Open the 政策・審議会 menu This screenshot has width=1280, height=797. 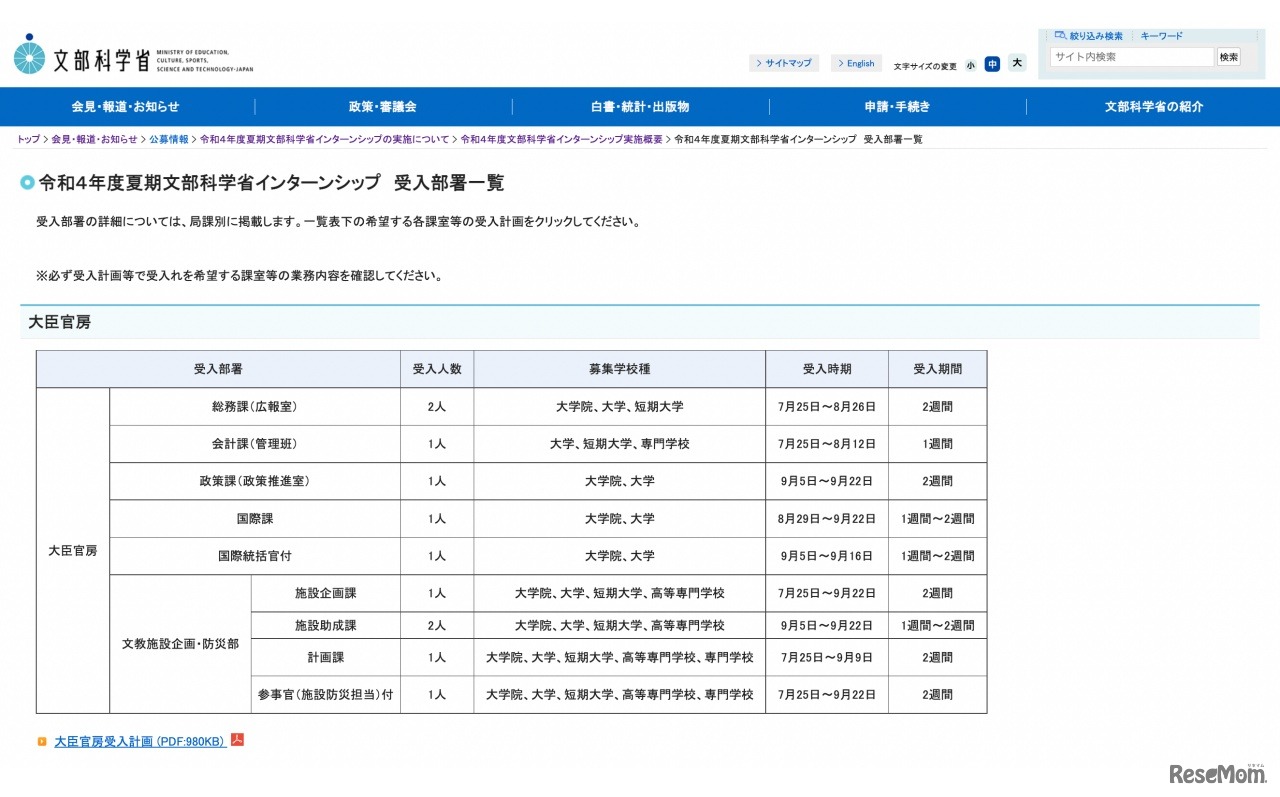click(x=383, y=107)
